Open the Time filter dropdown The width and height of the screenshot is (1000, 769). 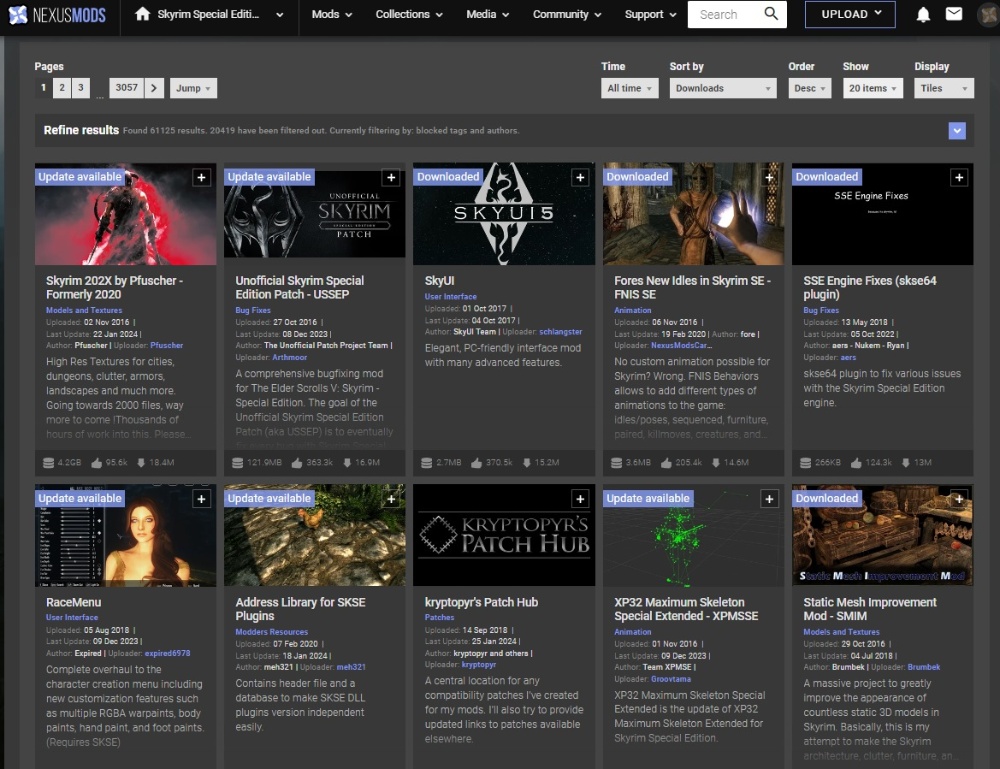click(629, 88)
